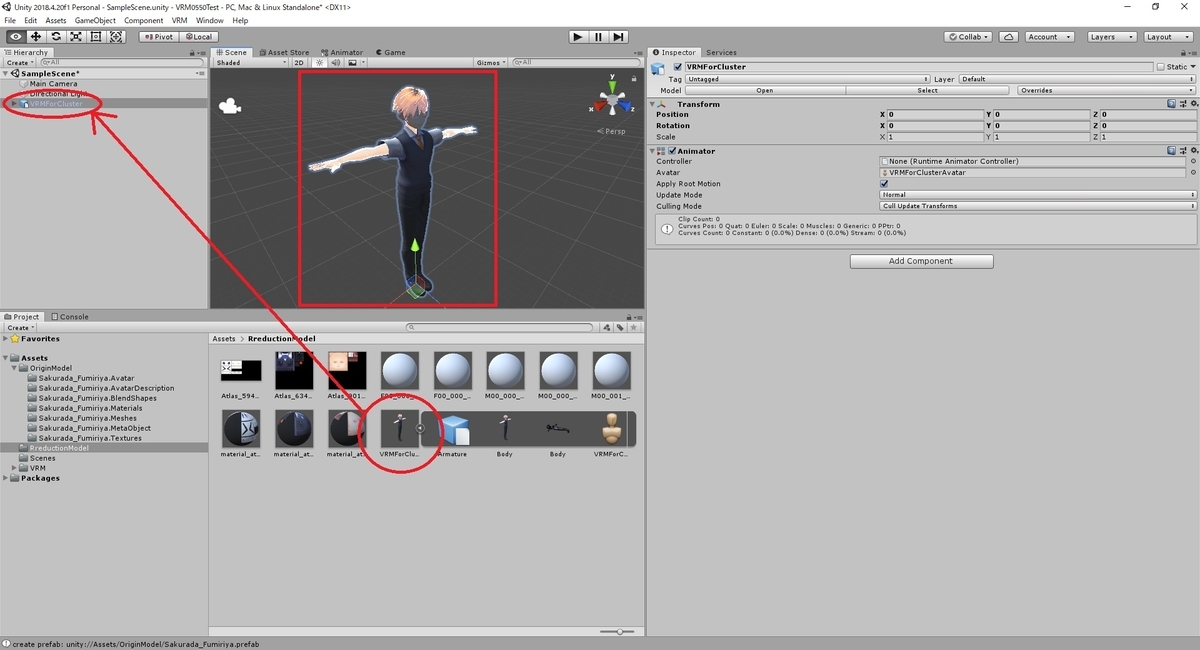Switch to the Services tab
The height and width of the screenshot is (650, 1200).
coord(721,52)
